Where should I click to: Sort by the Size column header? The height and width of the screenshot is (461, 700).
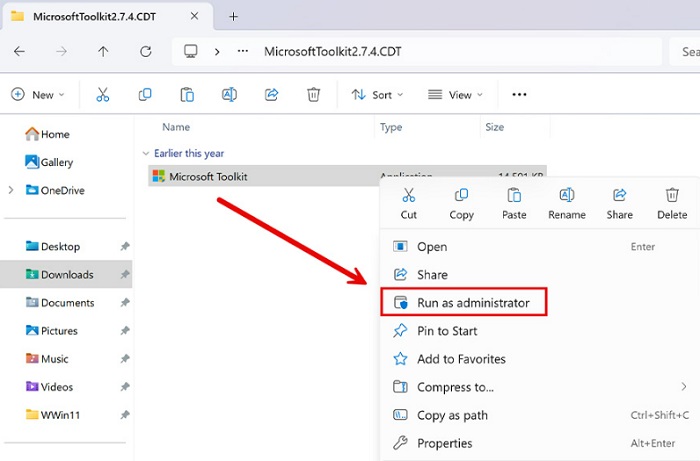(x=495, y=127)
